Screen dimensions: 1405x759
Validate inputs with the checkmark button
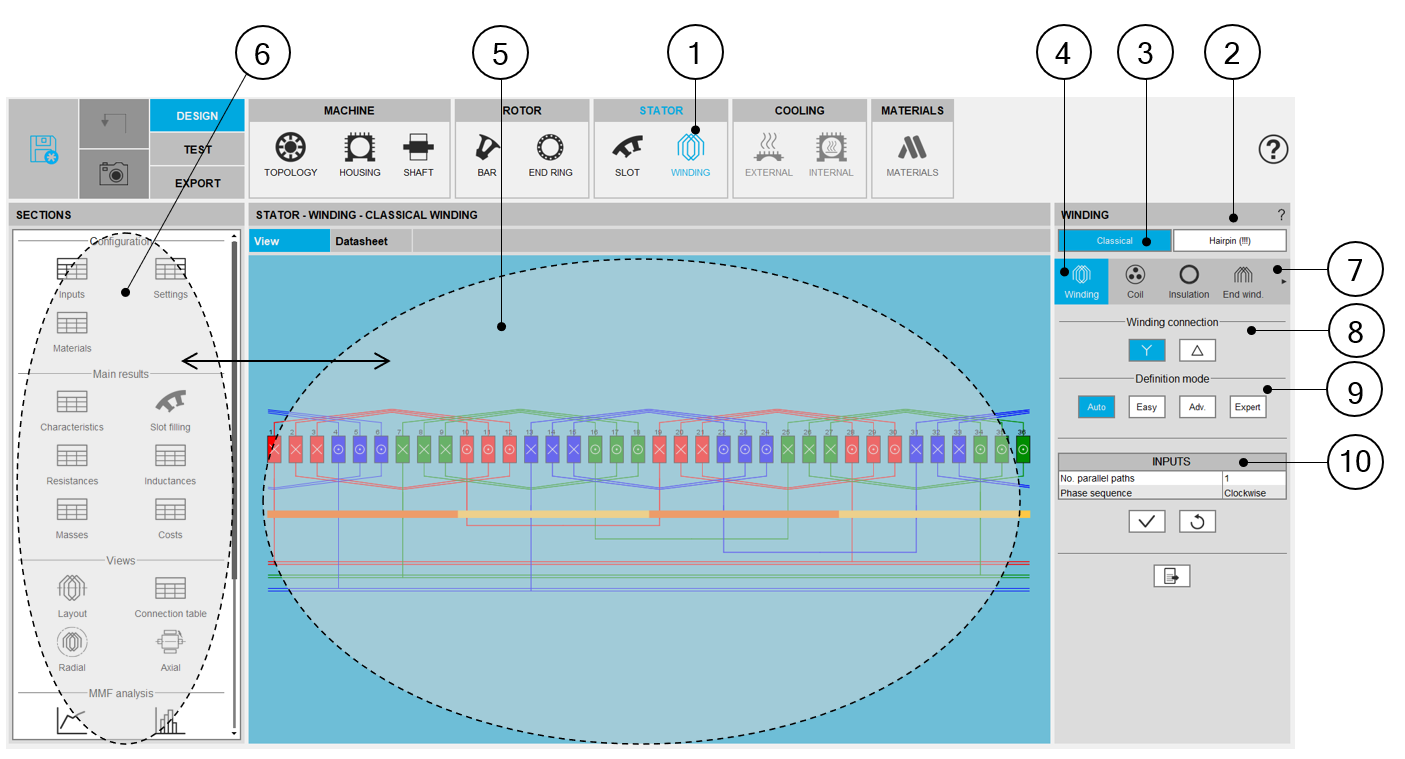click(x=1146, y=521)
